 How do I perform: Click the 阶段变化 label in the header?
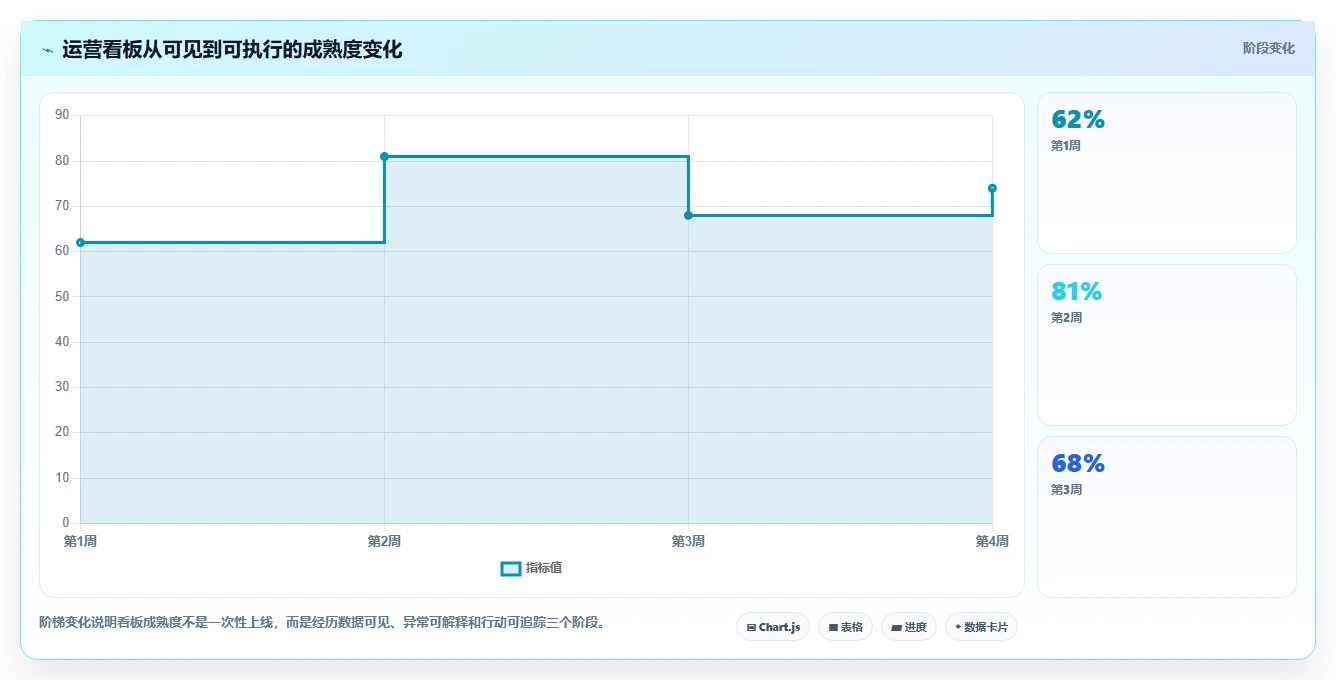click(x=1268, y=48)
